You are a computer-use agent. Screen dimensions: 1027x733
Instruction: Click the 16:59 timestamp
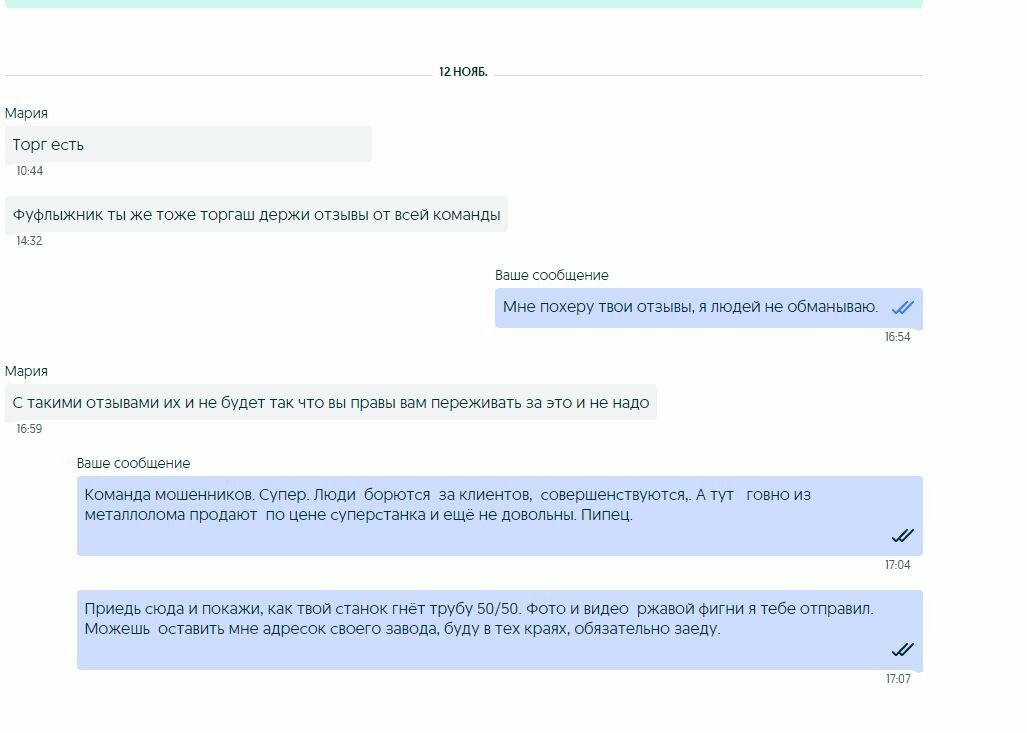[x=29, y=429]
